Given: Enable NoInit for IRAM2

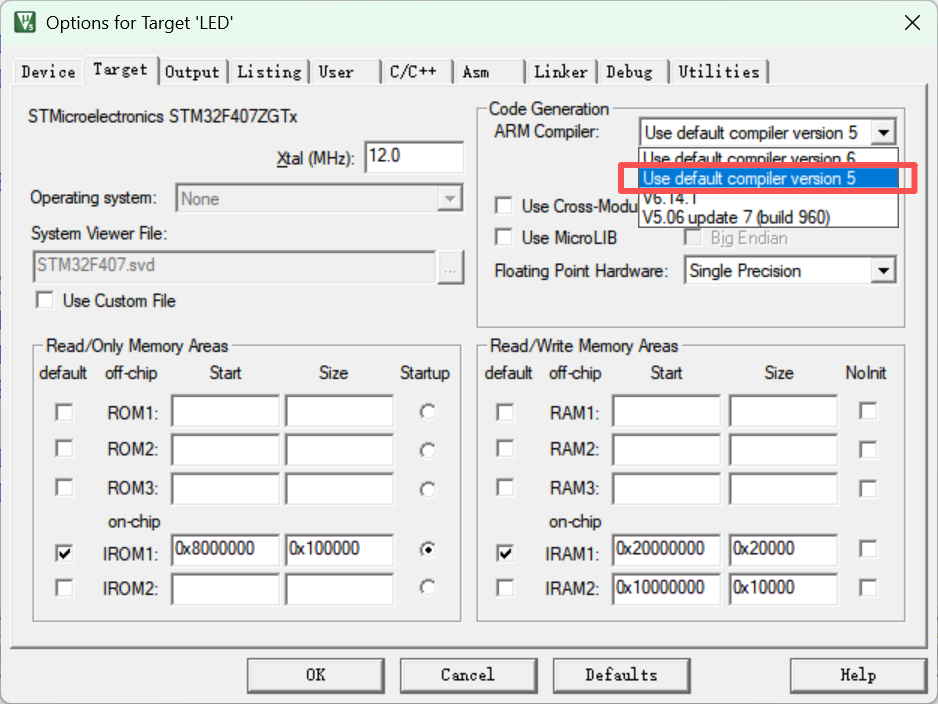Looking at the screenshot, I should (x=868, y=588).
